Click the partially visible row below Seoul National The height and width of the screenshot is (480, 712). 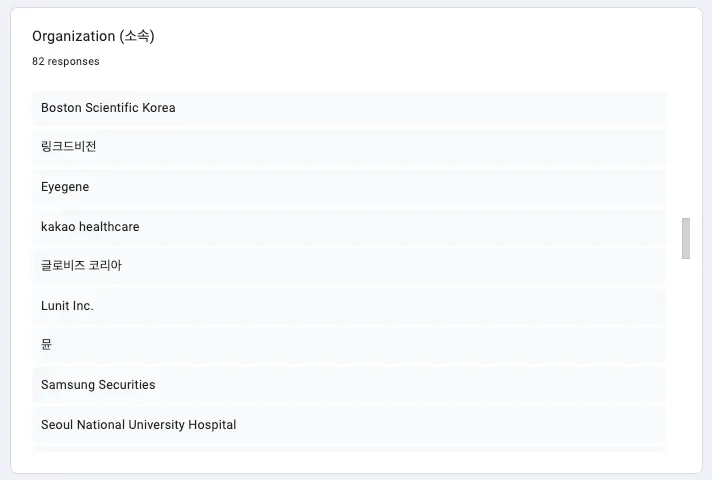coord(349,450)
